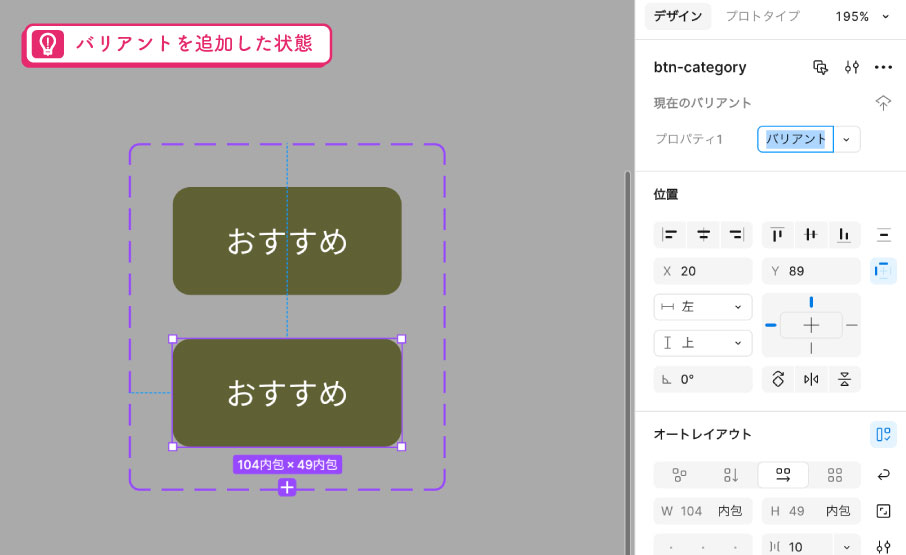Select grid layout direction icon

point(835,475)
